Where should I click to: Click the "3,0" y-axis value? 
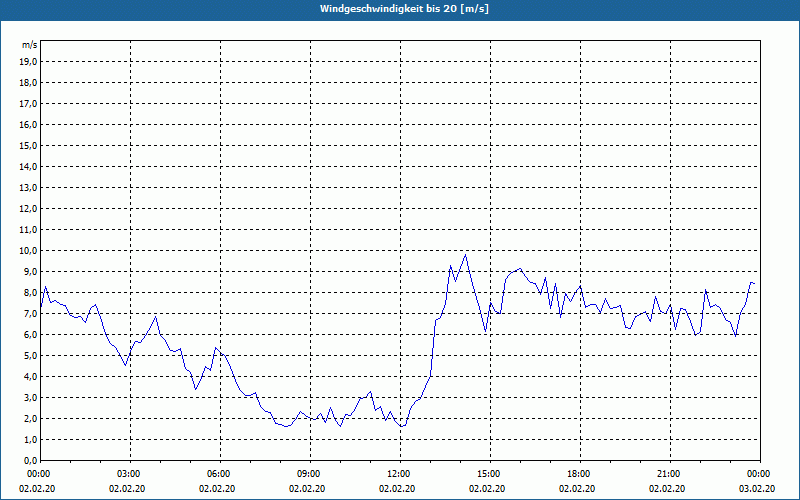[x=31, y=397]
